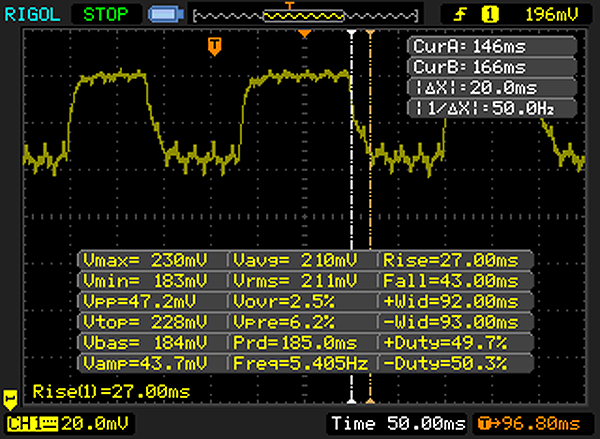This screenshot has height=439, width=600.
Task: Click the Freq=5.405Hz measurement
Action: [300, 363]
